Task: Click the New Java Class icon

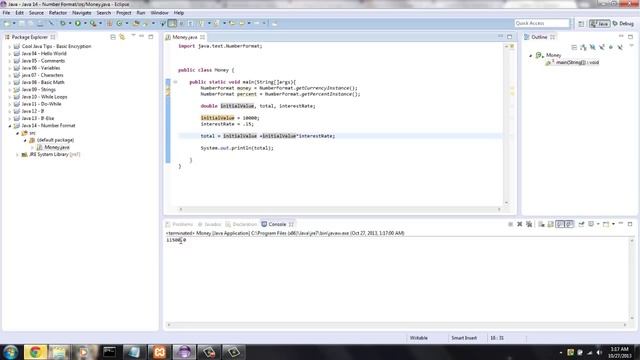Action: pos(119,24)
